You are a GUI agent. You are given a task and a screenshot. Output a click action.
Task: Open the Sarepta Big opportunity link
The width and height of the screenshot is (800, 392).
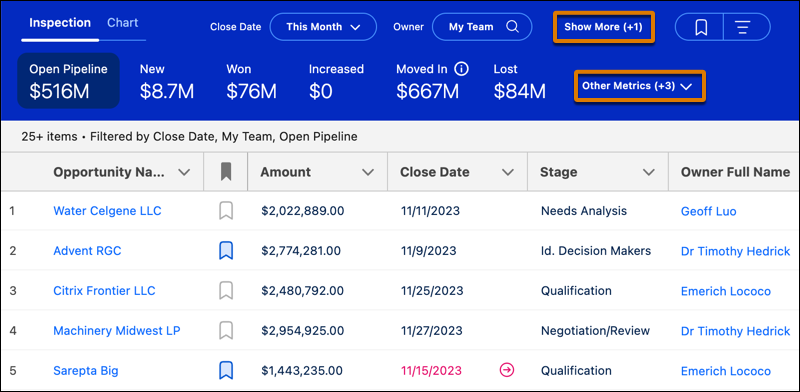pyautogui.click(x=86, y=371)
